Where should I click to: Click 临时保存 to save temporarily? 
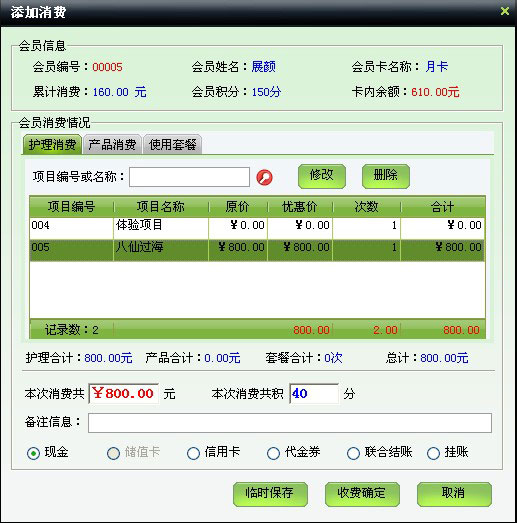click(x=270, y=494)
